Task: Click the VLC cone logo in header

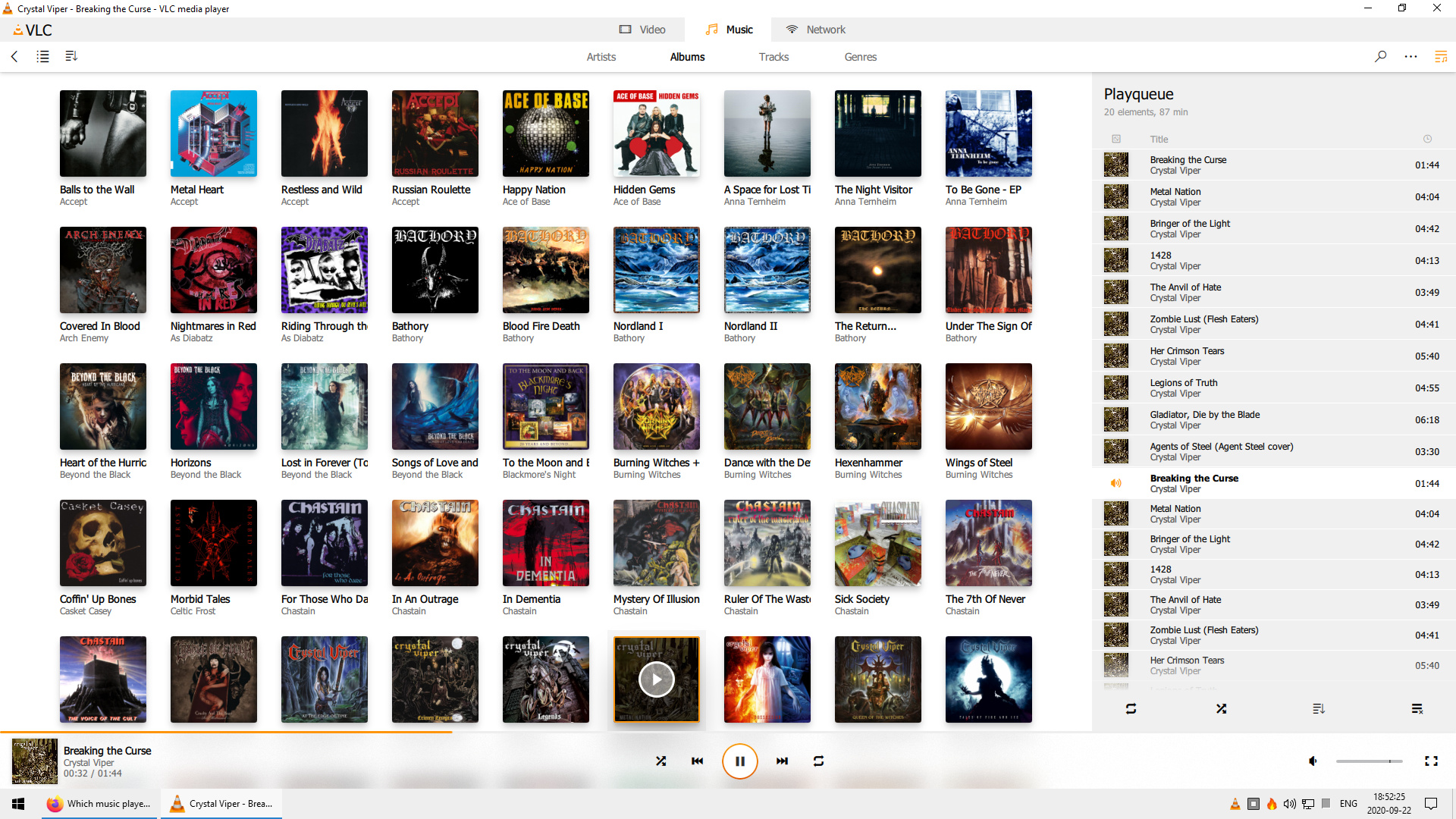Action: pos(18,30)
